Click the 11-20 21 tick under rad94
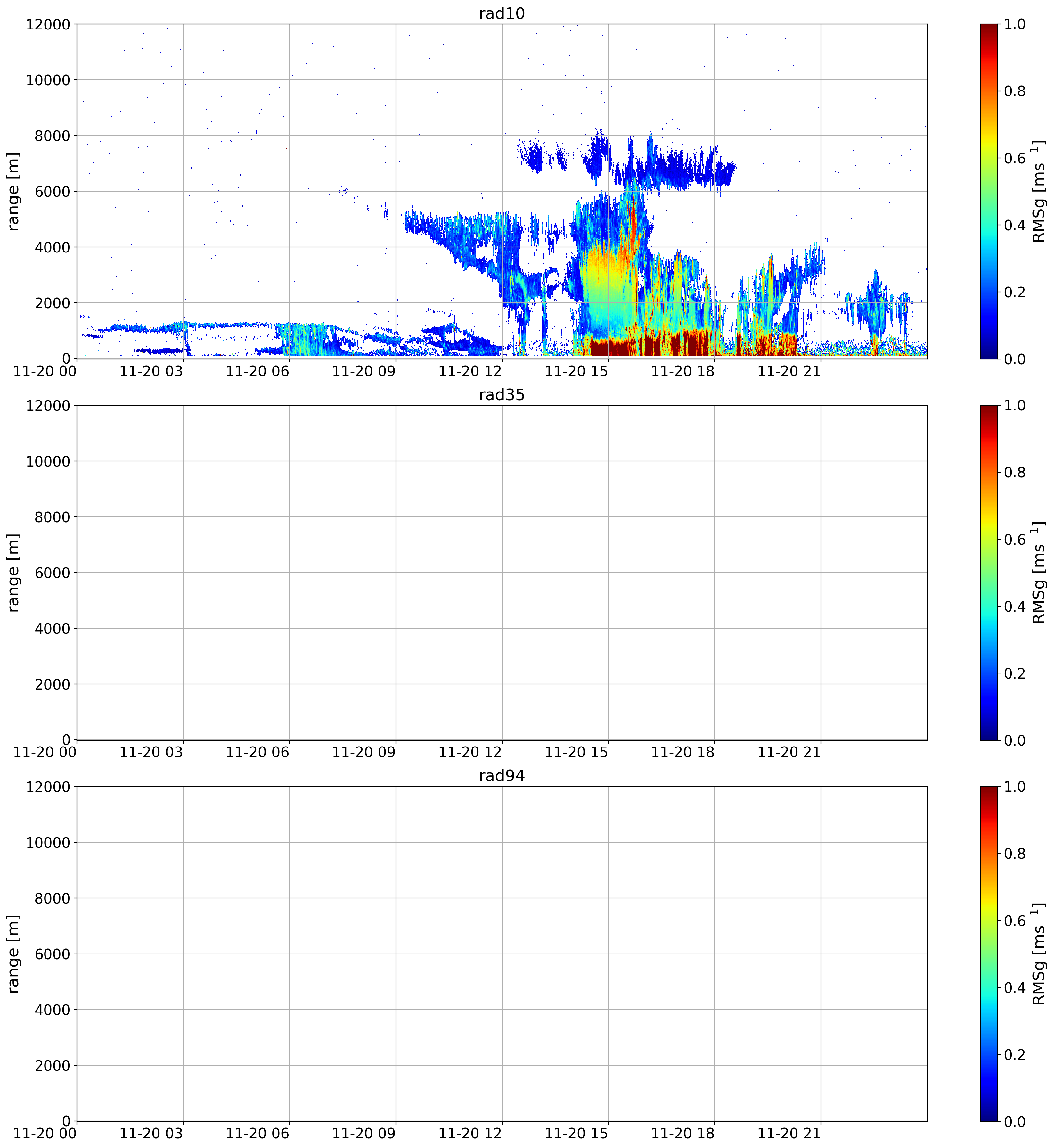The width and height of the screenshot is (1055, 1148). [789, 1134]
